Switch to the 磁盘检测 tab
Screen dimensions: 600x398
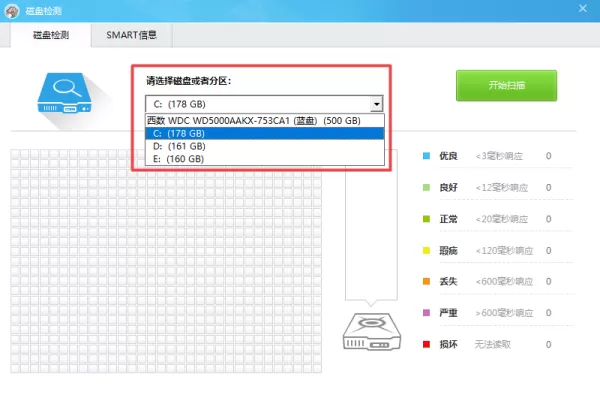coord(51,35)
